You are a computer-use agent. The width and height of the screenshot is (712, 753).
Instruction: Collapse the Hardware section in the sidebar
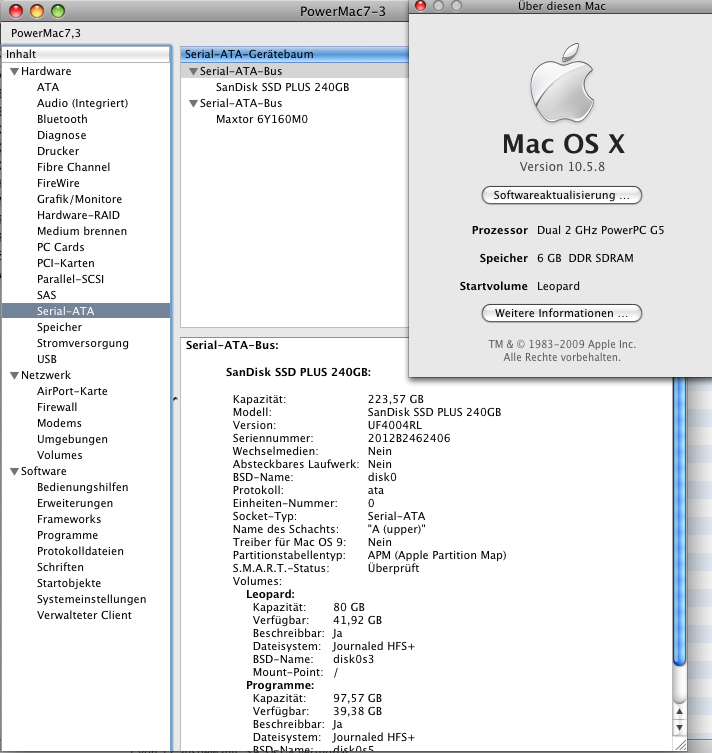pyautogui.click(x=14, y=72)
